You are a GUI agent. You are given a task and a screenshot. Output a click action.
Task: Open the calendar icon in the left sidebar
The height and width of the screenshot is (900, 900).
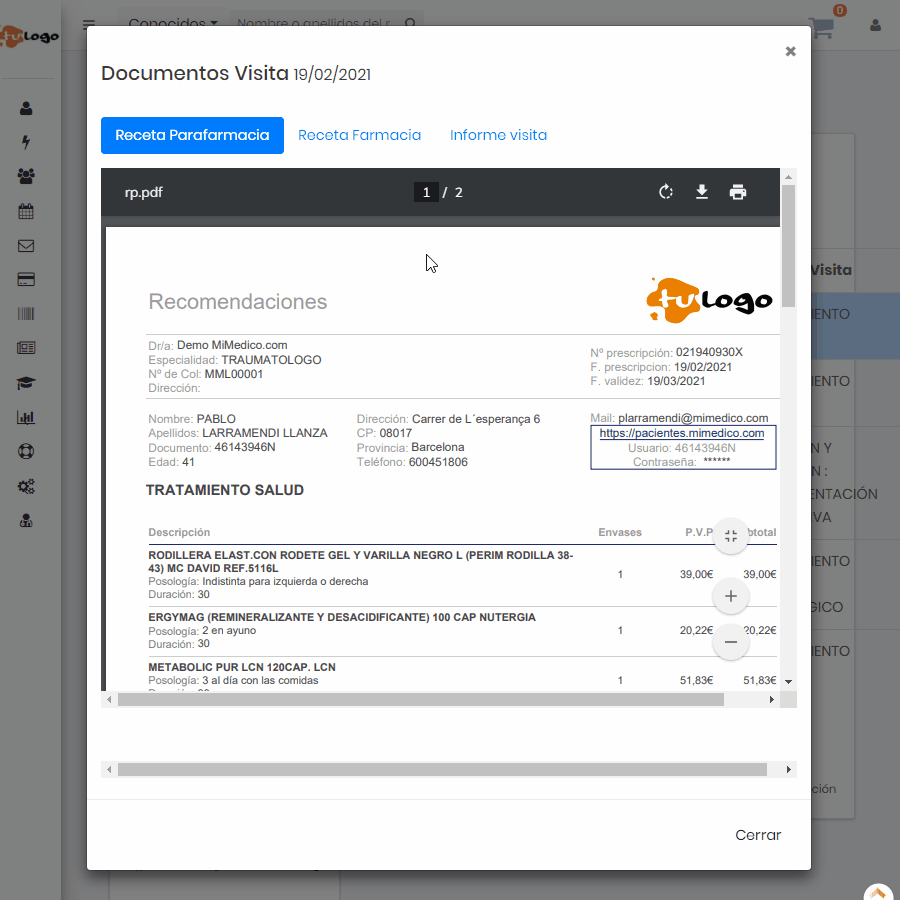click(26, 212)
